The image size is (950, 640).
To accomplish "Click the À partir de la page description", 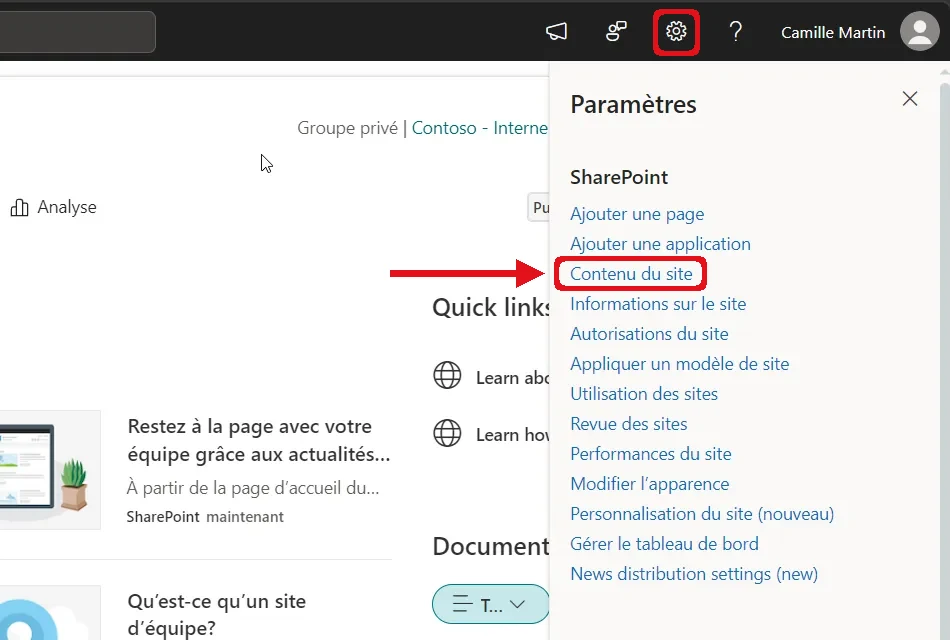I will [x=253, y=488].
